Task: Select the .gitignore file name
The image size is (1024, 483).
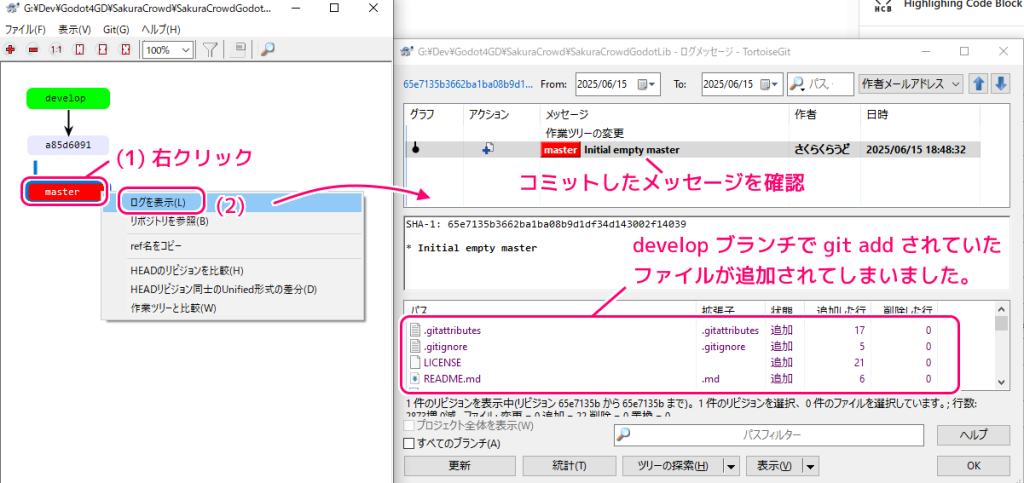Action: (x=445, y=346)
